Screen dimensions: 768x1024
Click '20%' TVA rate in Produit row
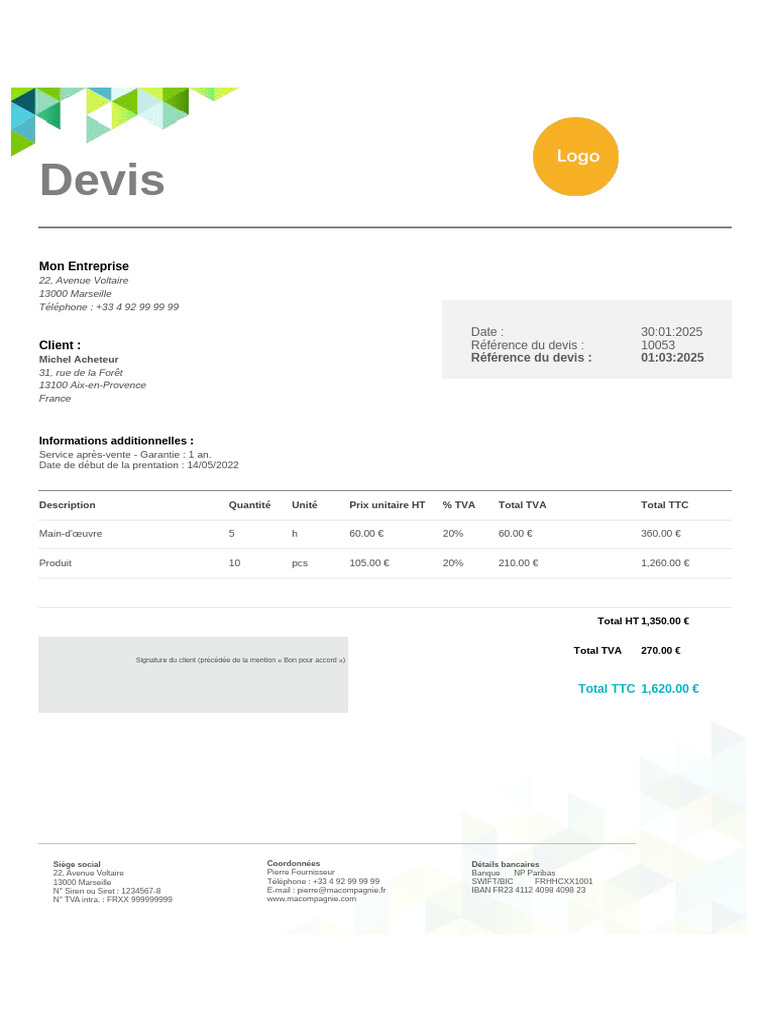pyautogui.click(x=453, y=563)
